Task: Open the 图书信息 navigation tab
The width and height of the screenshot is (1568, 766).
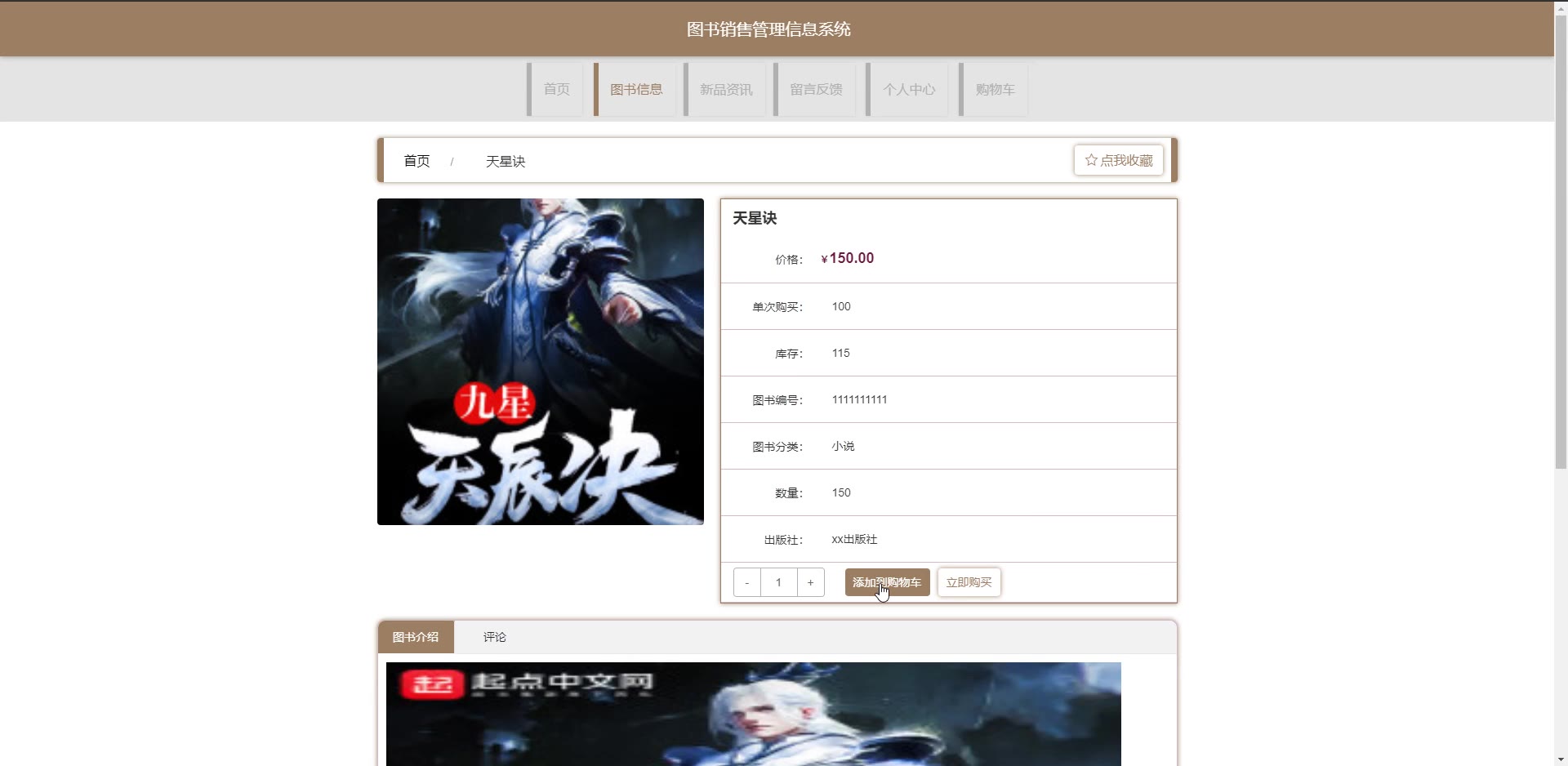Action: pyautogui.click(x=636, y=89)
